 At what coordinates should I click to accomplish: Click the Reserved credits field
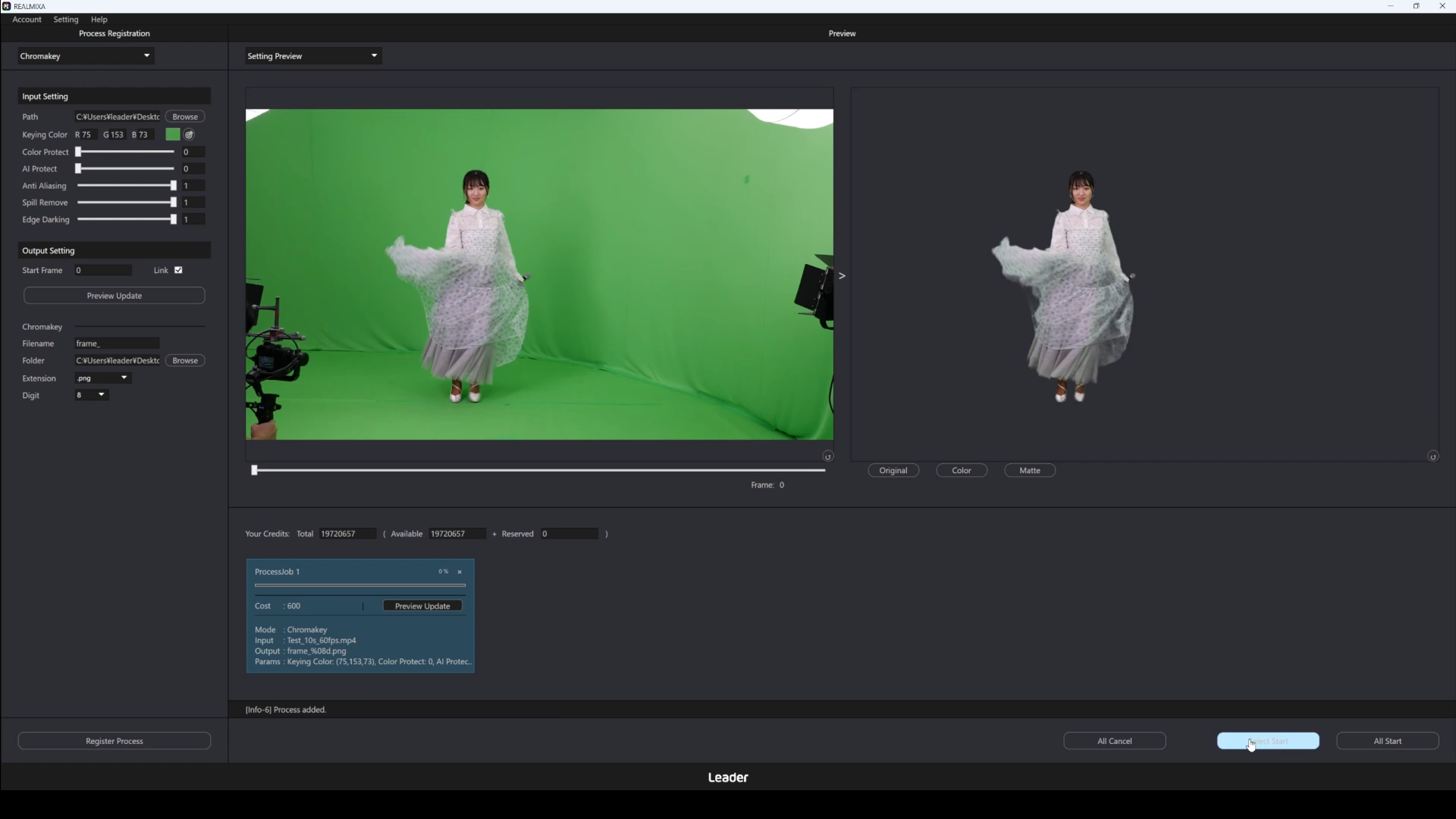pos(570,534)
